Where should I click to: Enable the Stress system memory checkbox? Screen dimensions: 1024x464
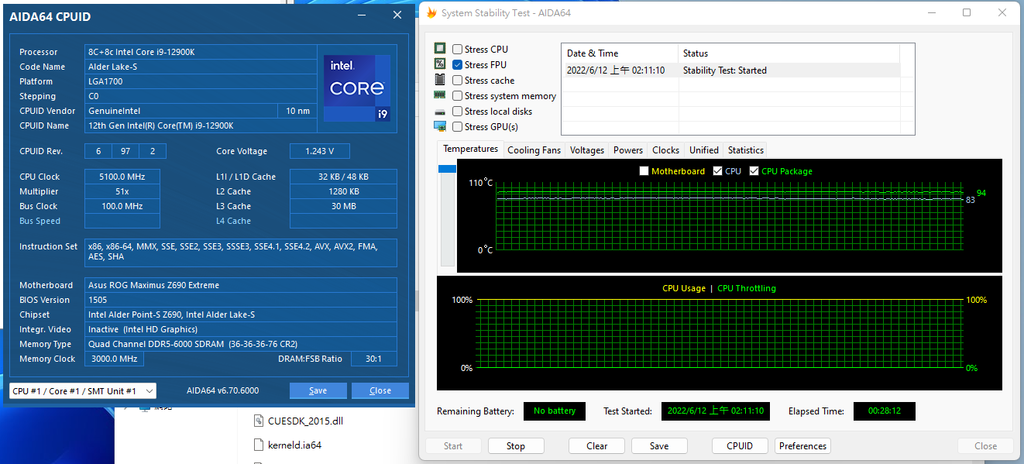(458, 96)
